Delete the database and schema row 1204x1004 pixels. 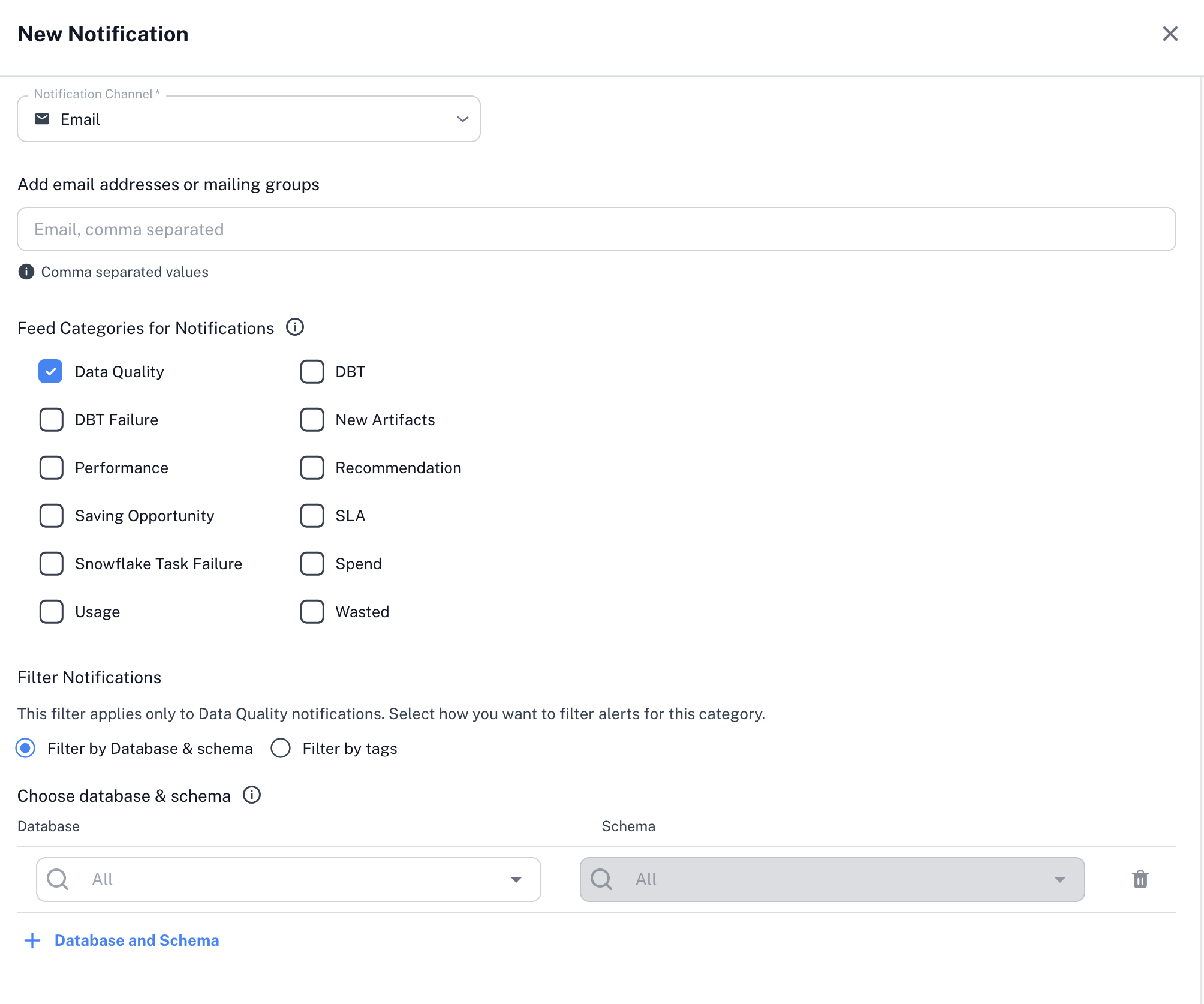[1140, 879]
